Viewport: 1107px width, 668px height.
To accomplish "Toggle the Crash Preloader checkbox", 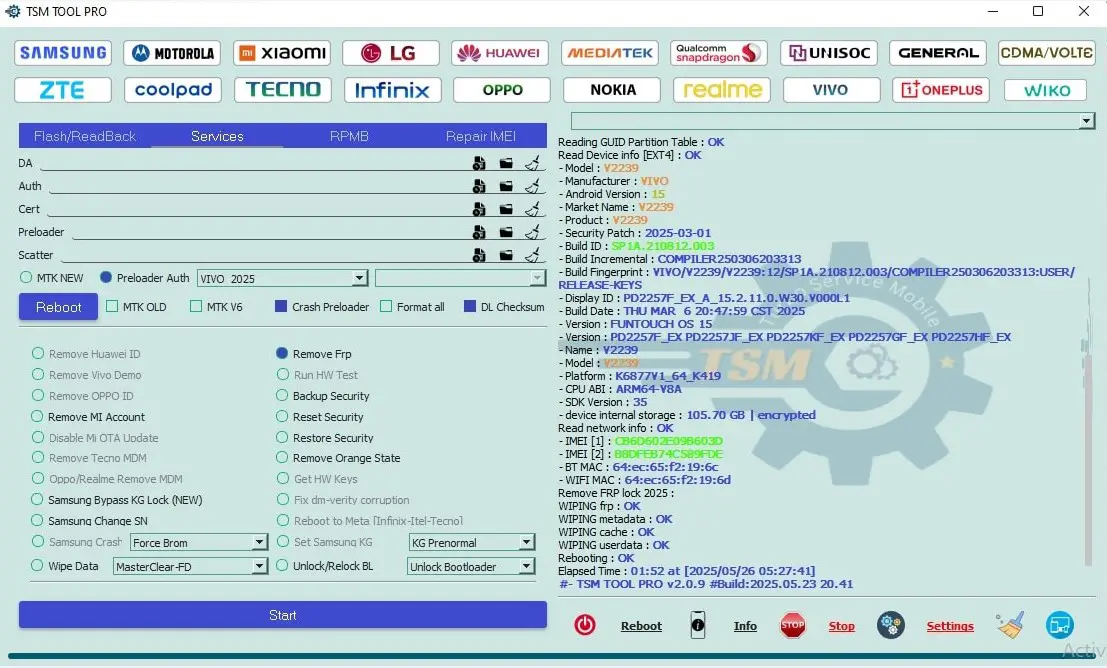I will [x=281, y=306].
